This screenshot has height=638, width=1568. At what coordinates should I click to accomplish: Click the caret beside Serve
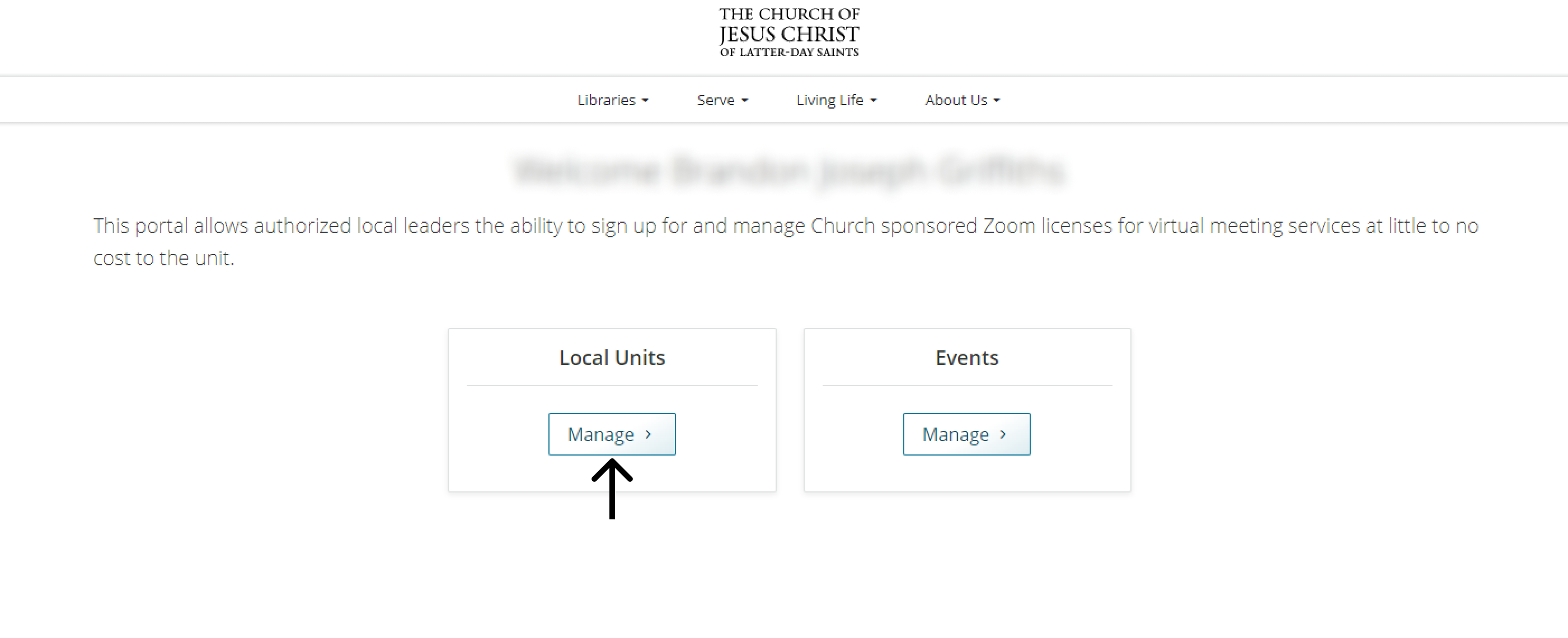coord(744,100)
